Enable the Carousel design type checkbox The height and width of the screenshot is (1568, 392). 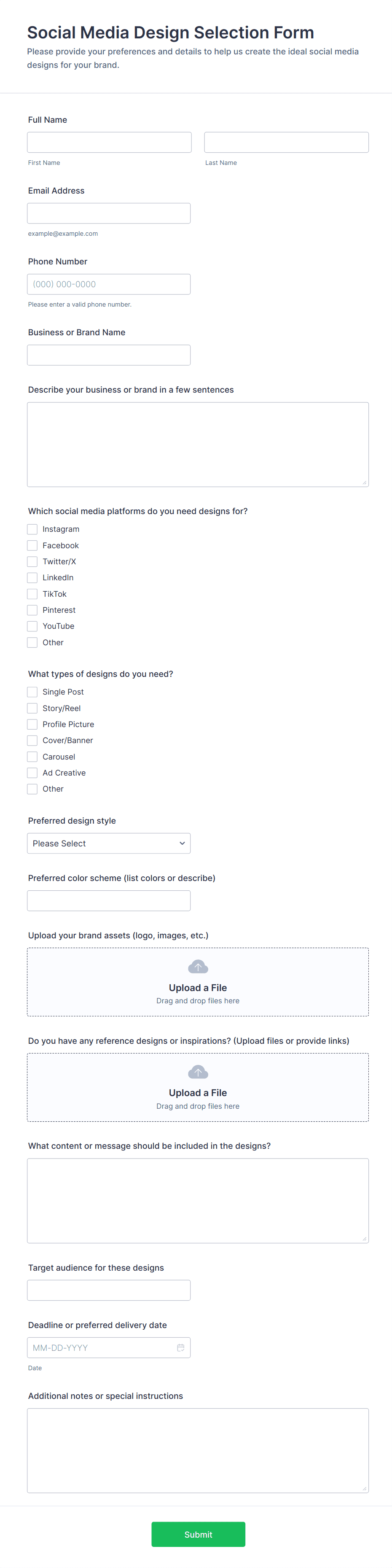[x=32, y=757]
